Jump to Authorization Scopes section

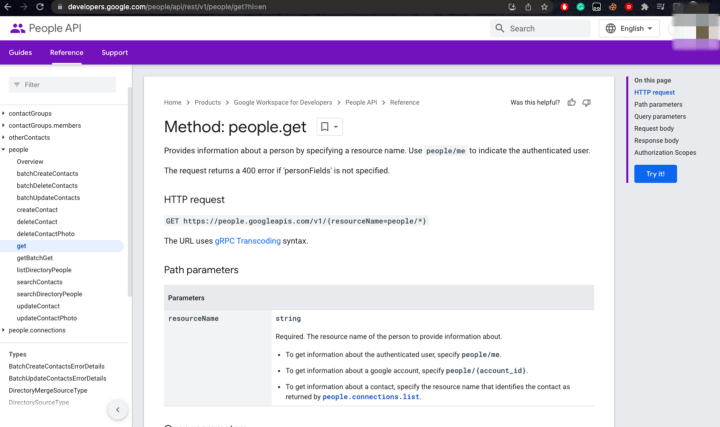(x=665, y=152)
